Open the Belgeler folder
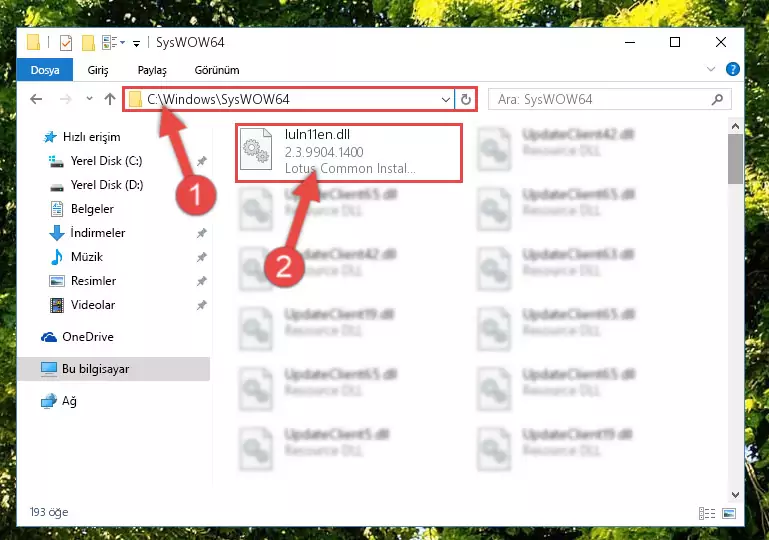Viewport: 769px width, 540px height. pyautogui.click(x=92, y=209)
